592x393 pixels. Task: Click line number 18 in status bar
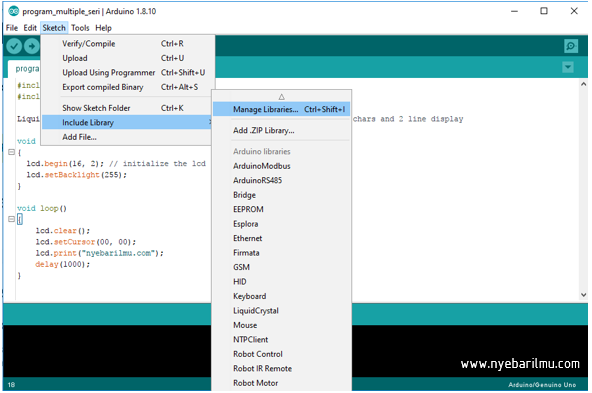(11, 385)
